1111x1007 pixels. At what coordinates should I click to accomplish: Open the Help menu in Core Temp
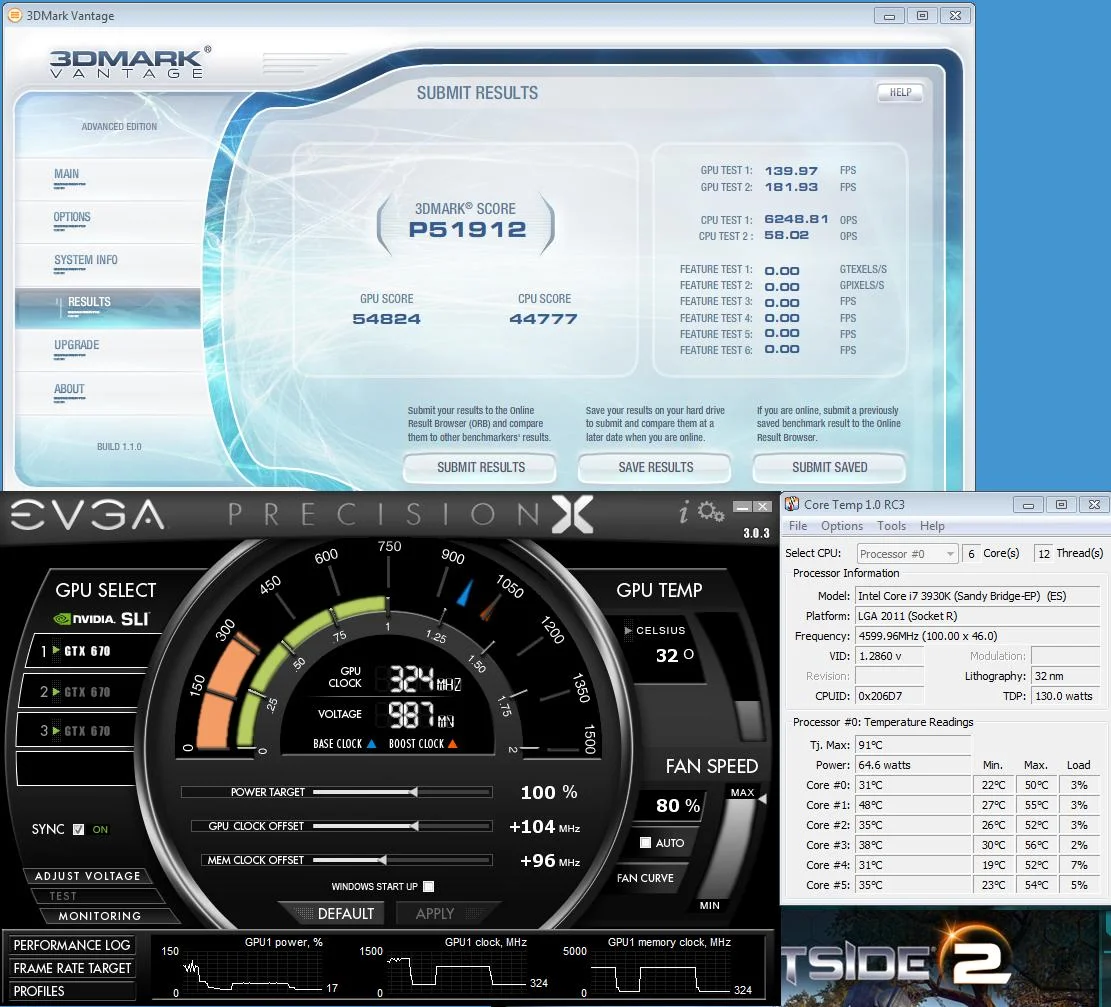coord(932,526)
